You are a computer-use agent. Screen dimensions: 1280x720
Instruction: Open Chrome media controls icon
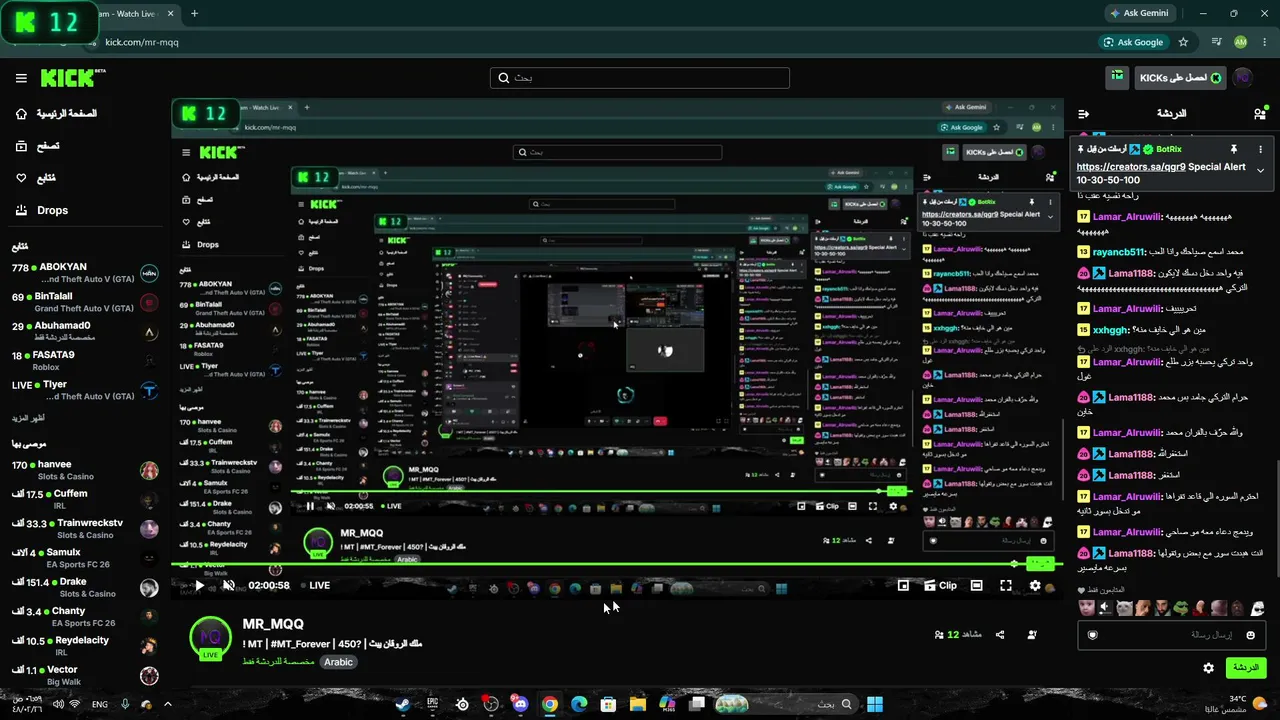(1217, 42)
